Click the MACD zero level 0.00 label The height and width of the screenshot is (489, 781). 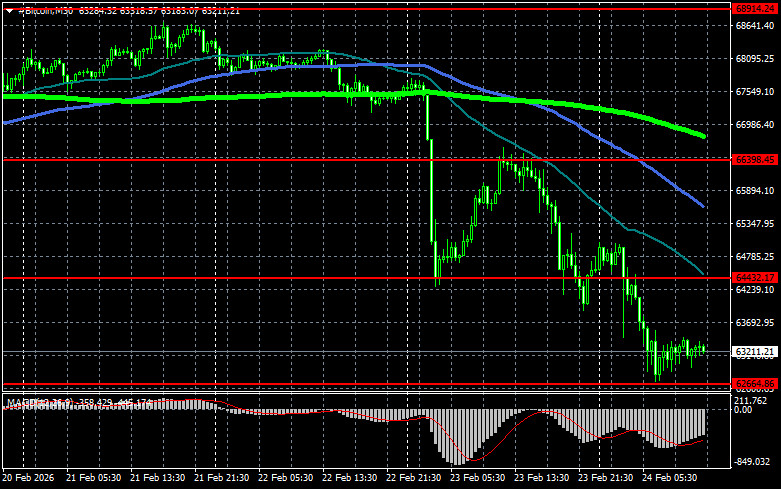click(744, 410)
